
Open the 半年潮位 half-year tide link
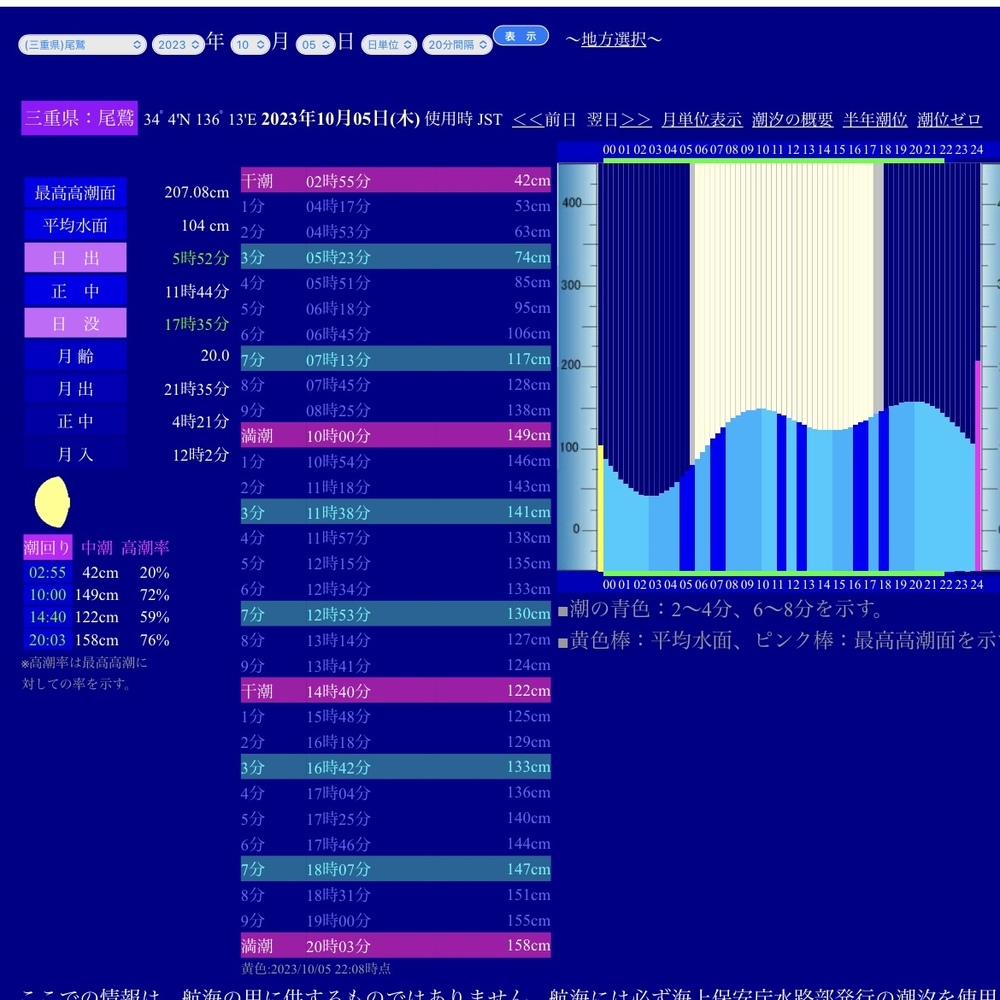click(x=874, y=120)
